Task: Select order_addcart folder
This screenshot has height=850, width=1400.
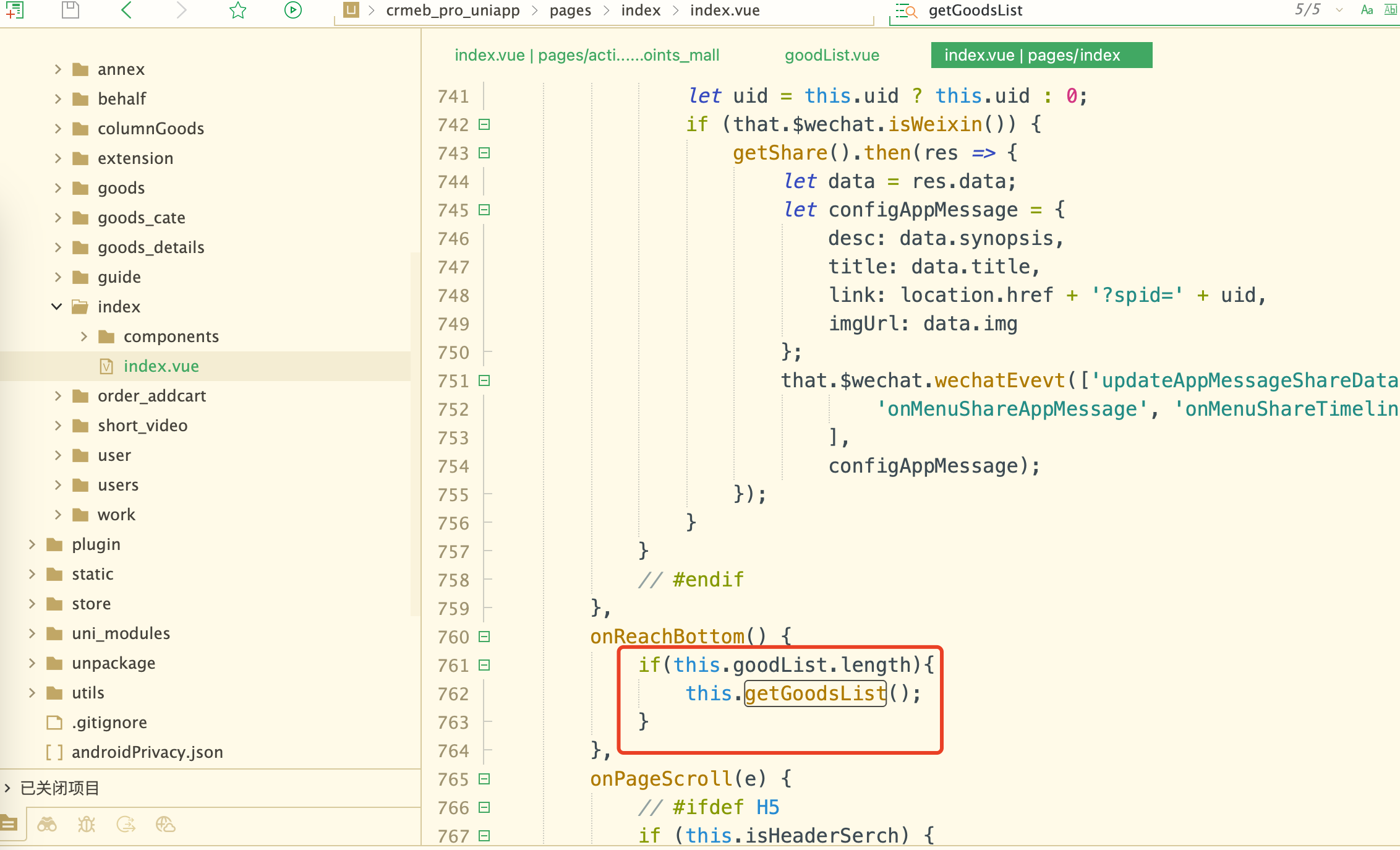Action: point(152,396)
